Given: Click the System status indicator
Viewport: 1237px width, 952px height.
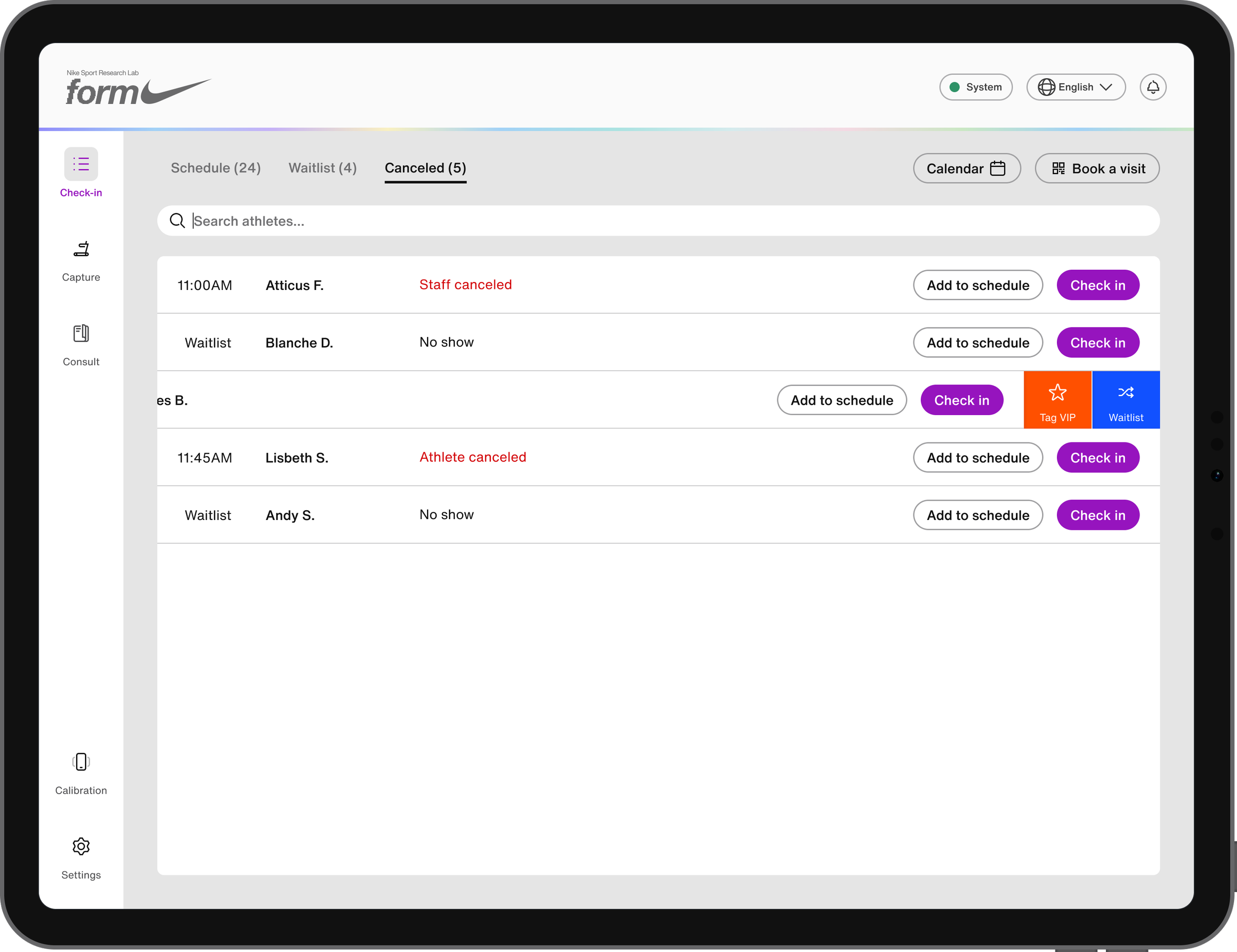Looking at the screenshot, I should tap(975, 87).
